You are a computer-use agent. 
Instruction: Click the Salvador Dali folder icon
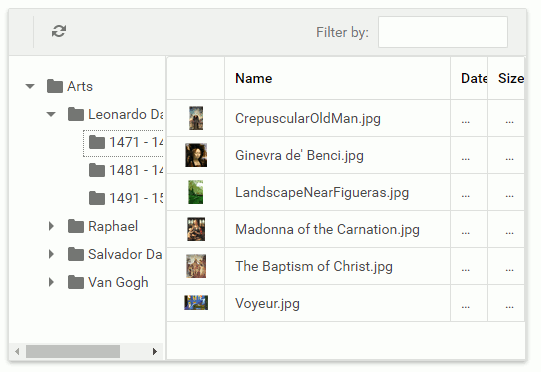click(76, 254)
